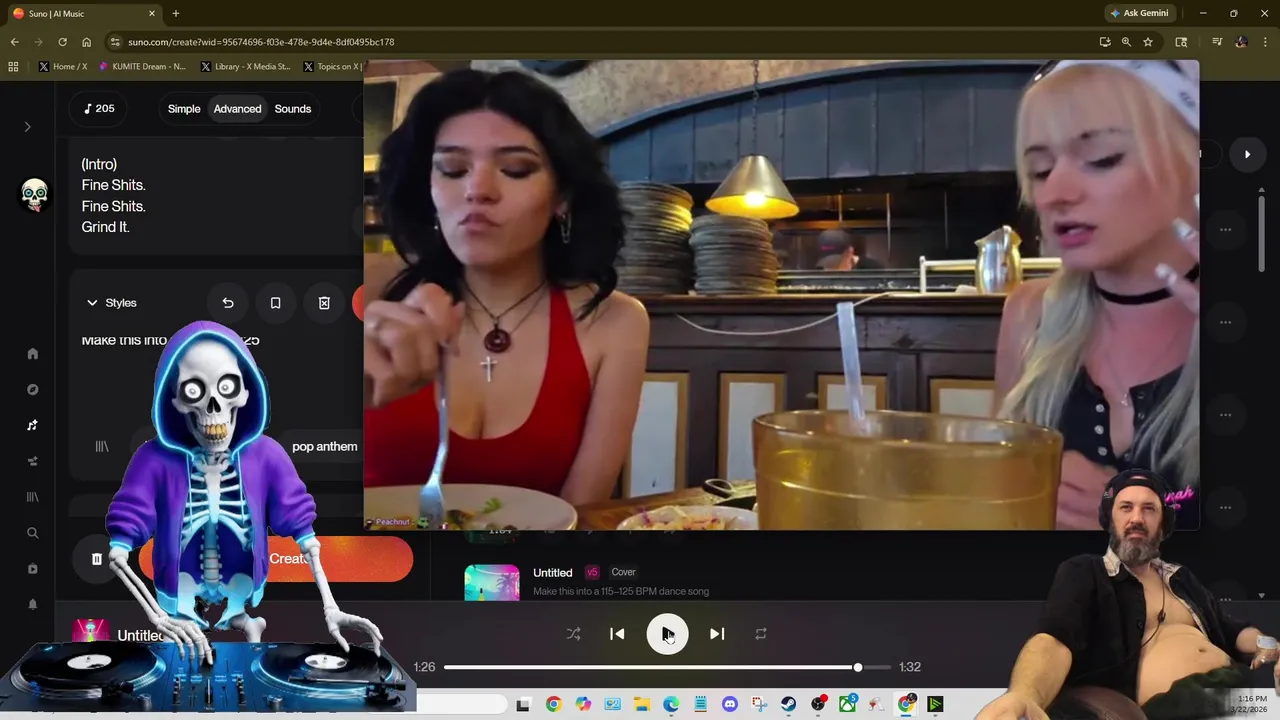Toggle shuffle in the player bar
Viewport: 1280px width, 720px height.
tap(573, 634)
